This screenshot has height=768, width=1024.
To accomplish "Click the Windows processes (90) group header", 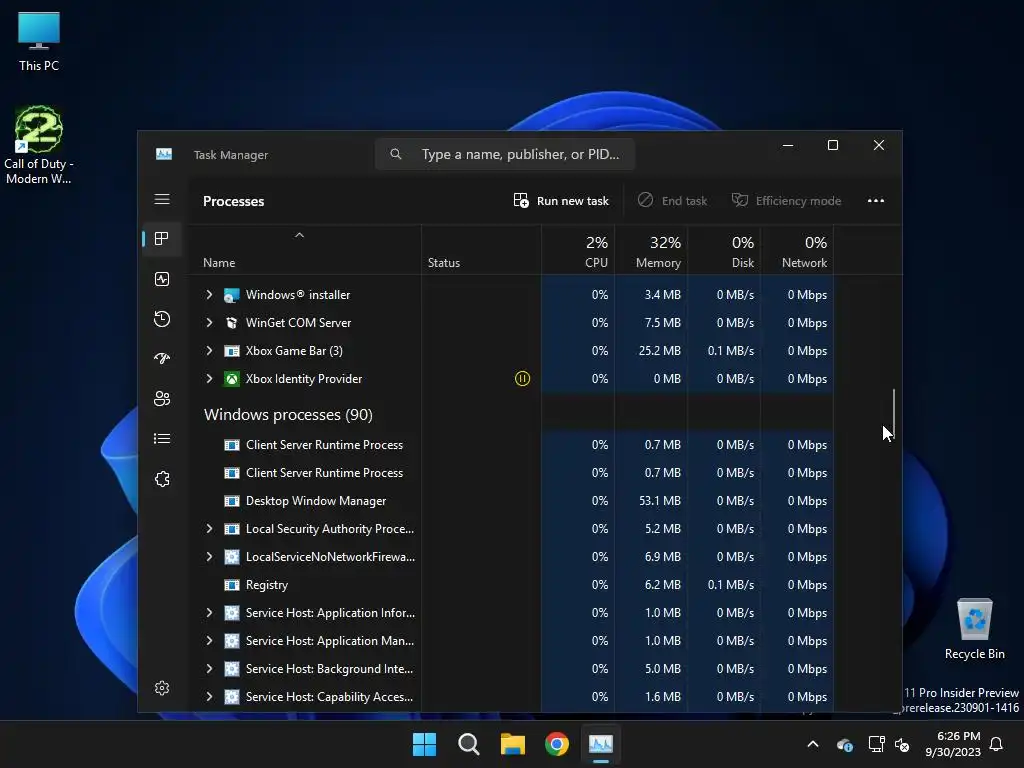I will 288,415.
